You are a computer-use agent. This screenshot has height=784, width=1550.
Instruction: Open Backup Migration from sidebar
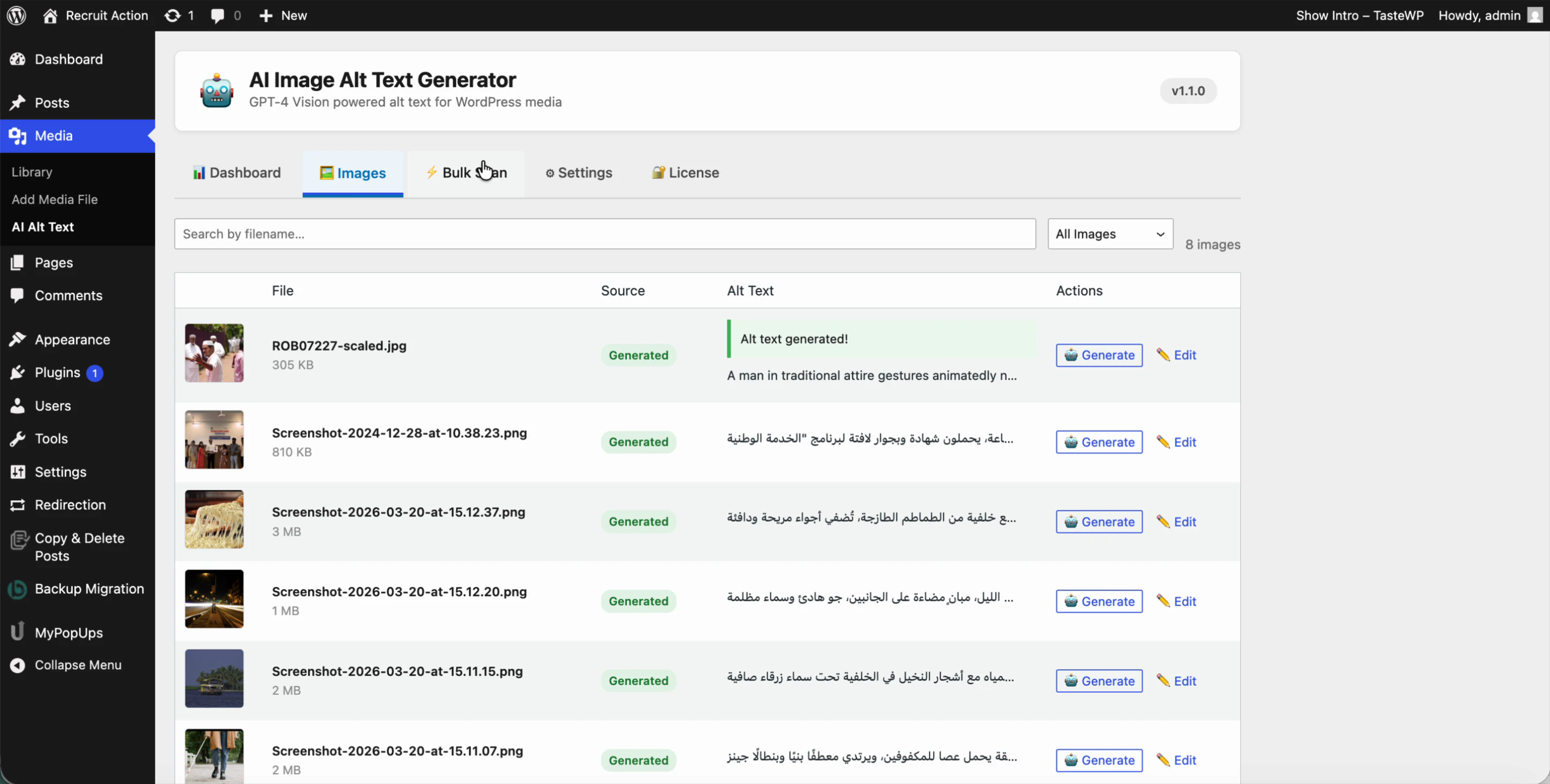89,589
